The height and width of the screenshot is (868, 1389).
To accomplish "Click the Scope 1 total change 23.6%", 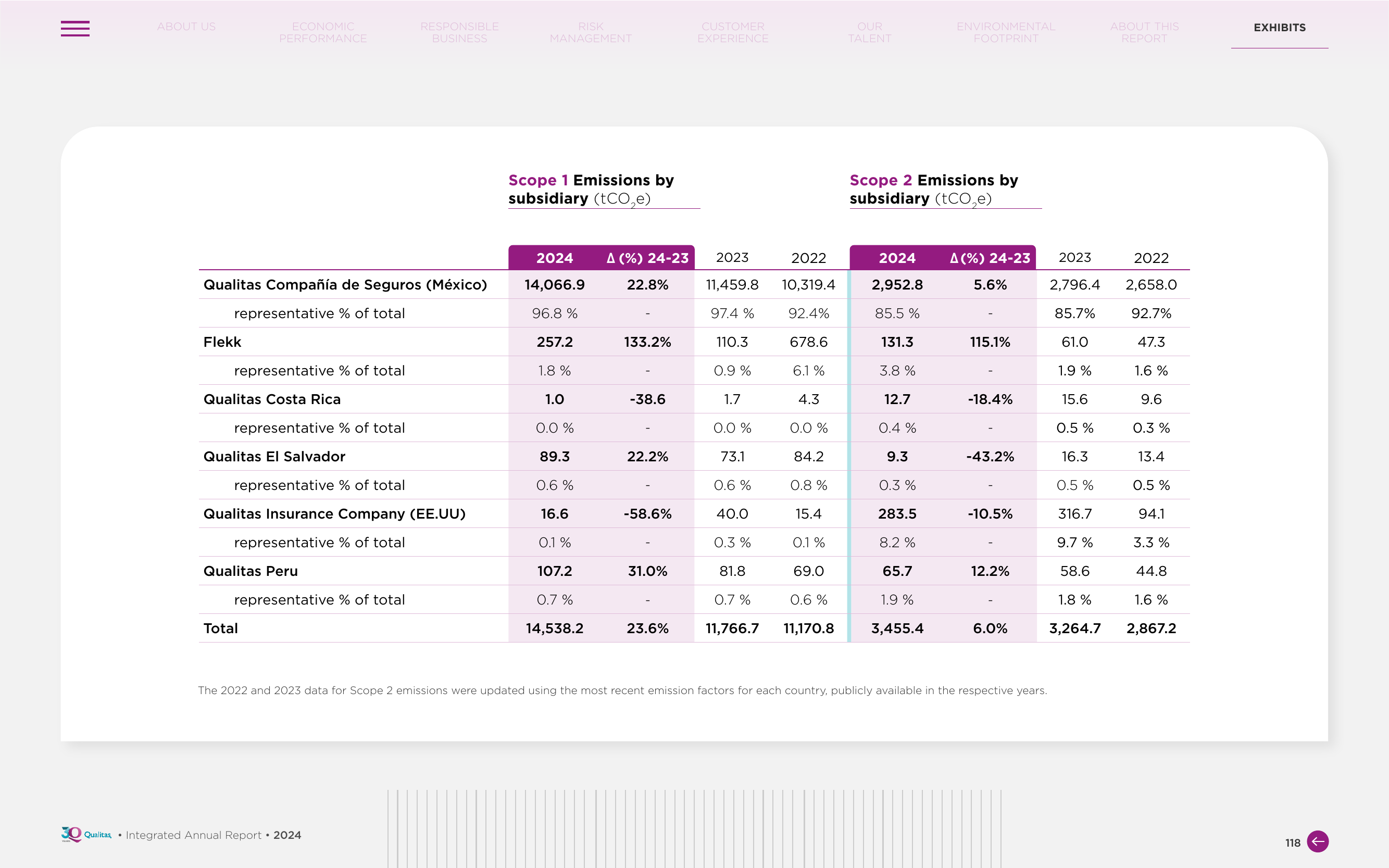I will (647, 628).
